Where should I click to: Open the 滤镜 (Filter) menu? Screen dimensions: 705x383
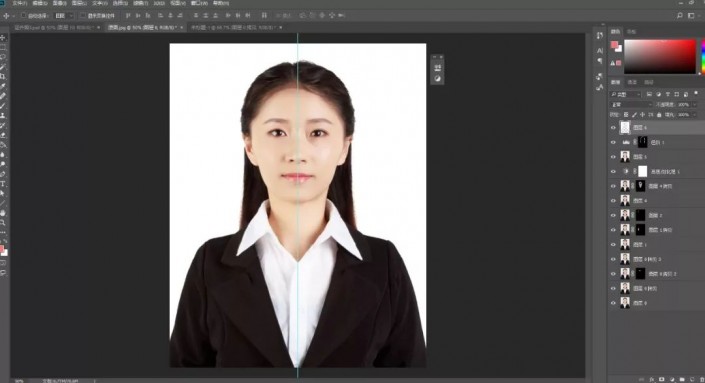coord(140,3)
